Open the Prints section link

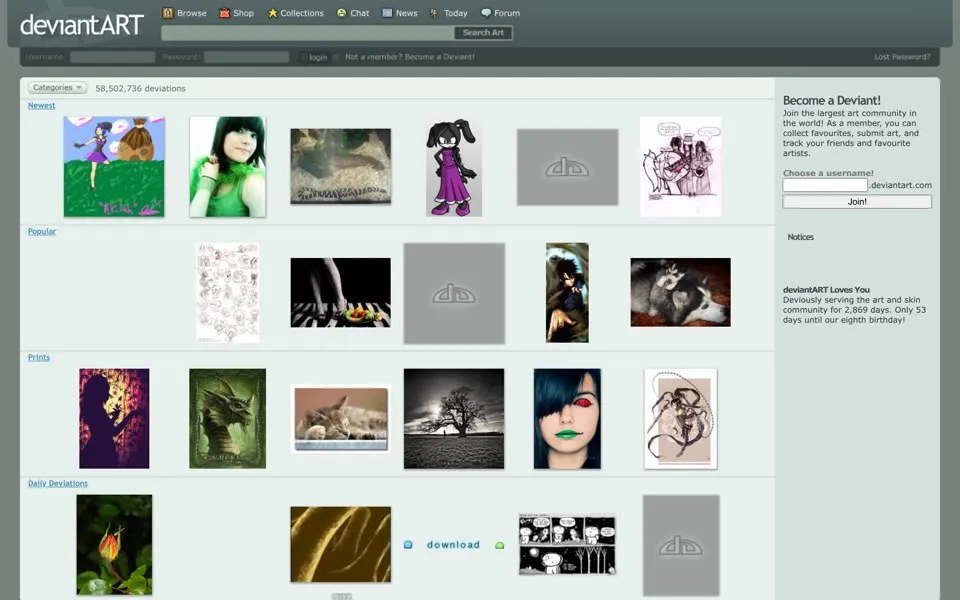pyautogui.click(x=39, y=358)
